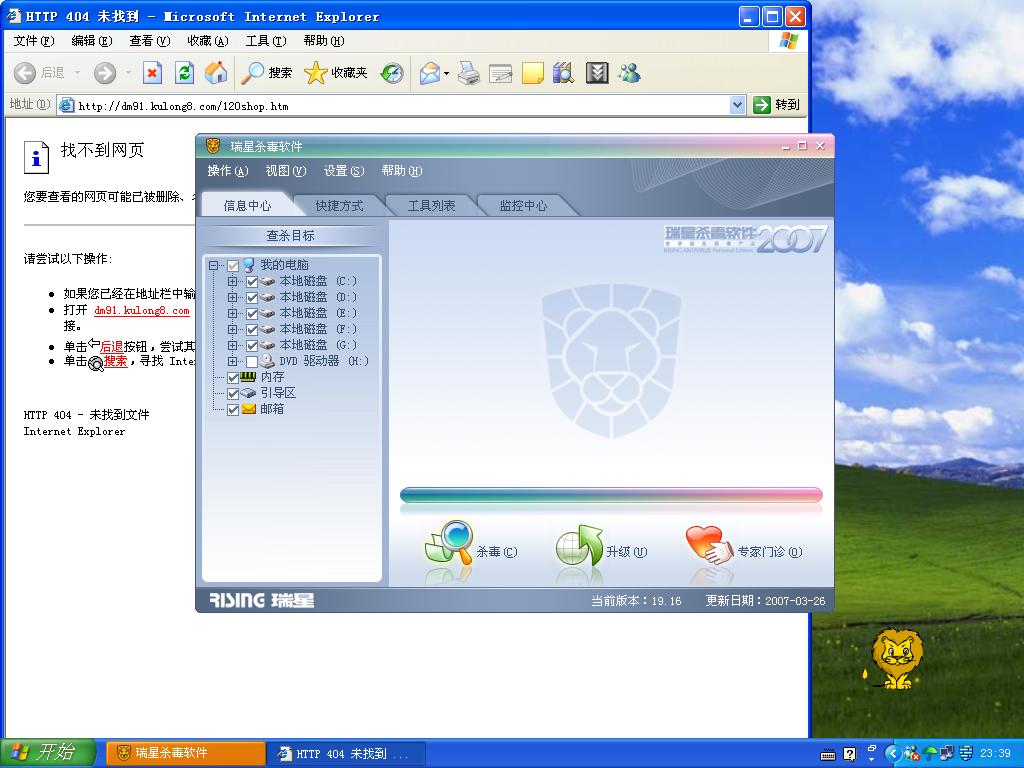
Task: Switch to the 监控中心 tab
Action: coord(523,206)
